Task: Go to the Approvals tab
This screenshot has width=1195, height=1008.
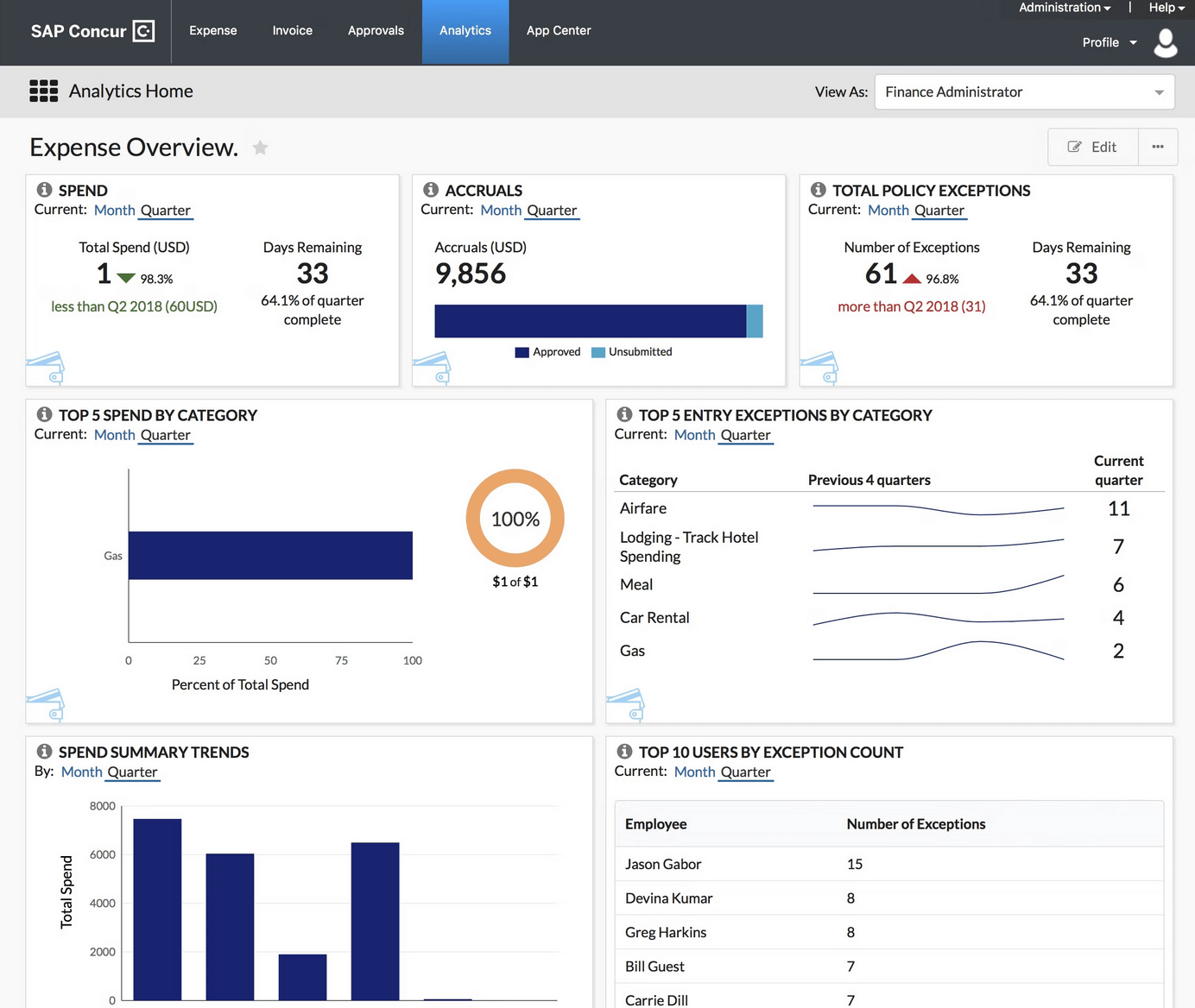Action: 376,31
